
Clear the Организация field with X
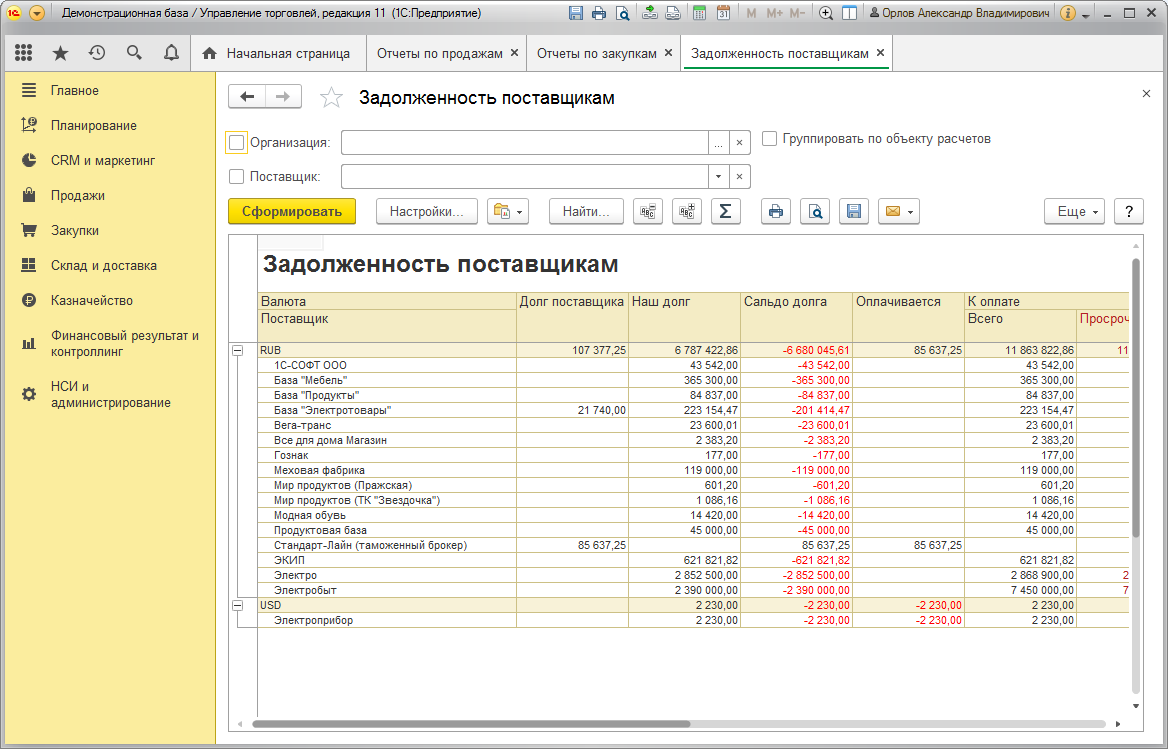(x=739, y=142)
